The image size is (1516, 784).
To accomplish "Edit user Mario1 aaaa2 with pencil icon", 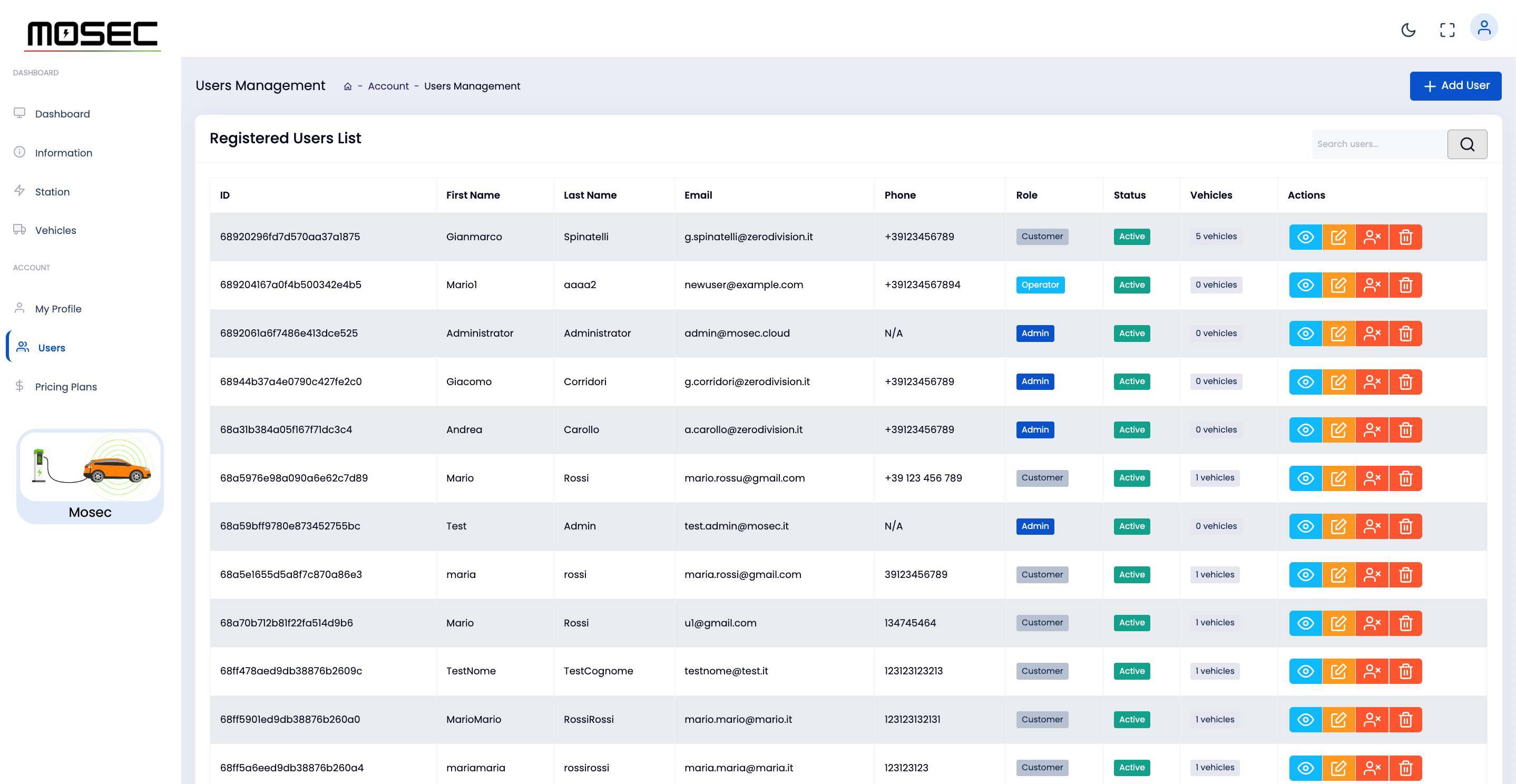I will pyautogui.click(x=1338, y=286).
